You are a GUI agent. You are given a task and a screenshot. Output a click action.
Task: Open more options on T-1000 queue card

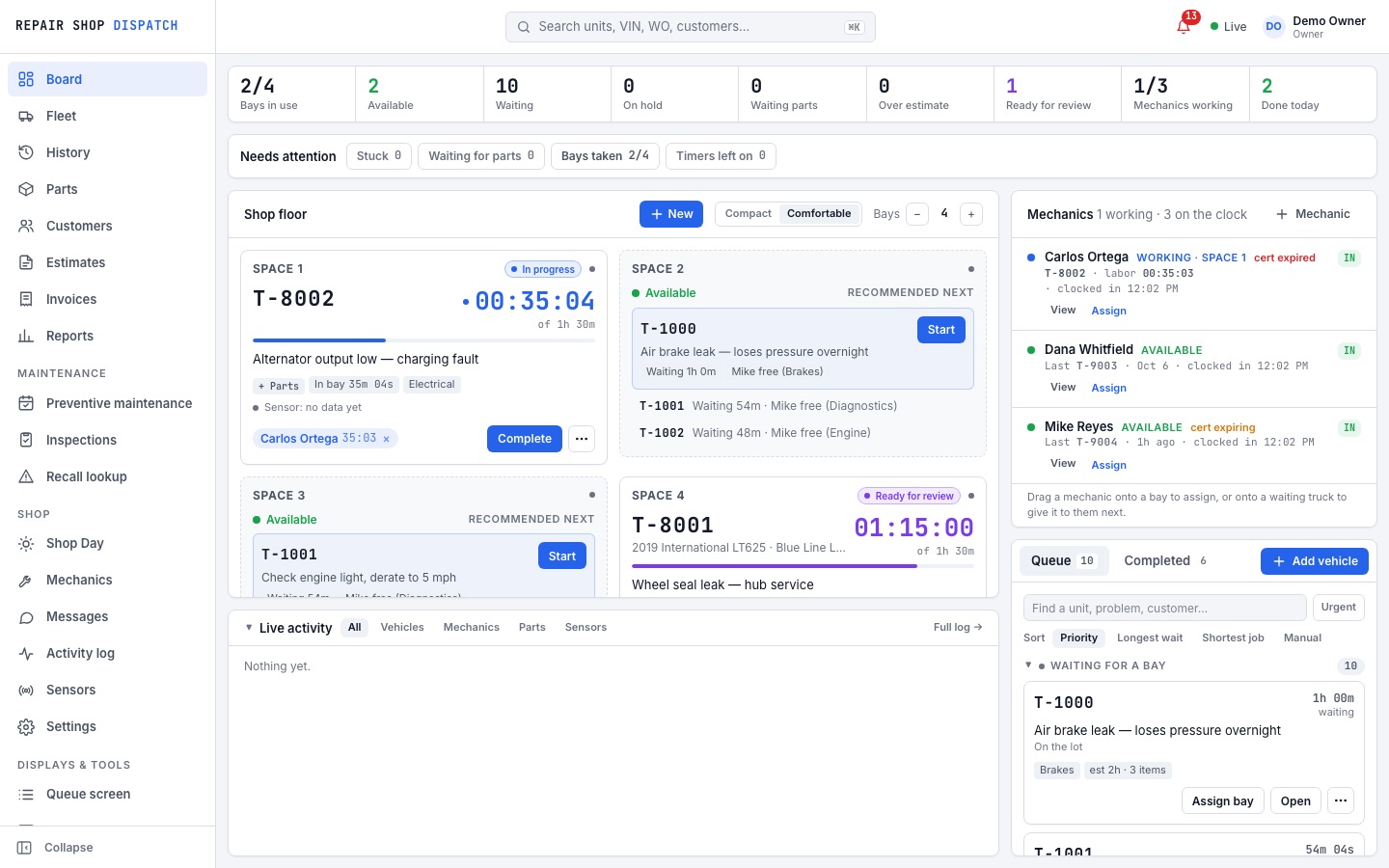1341,800
